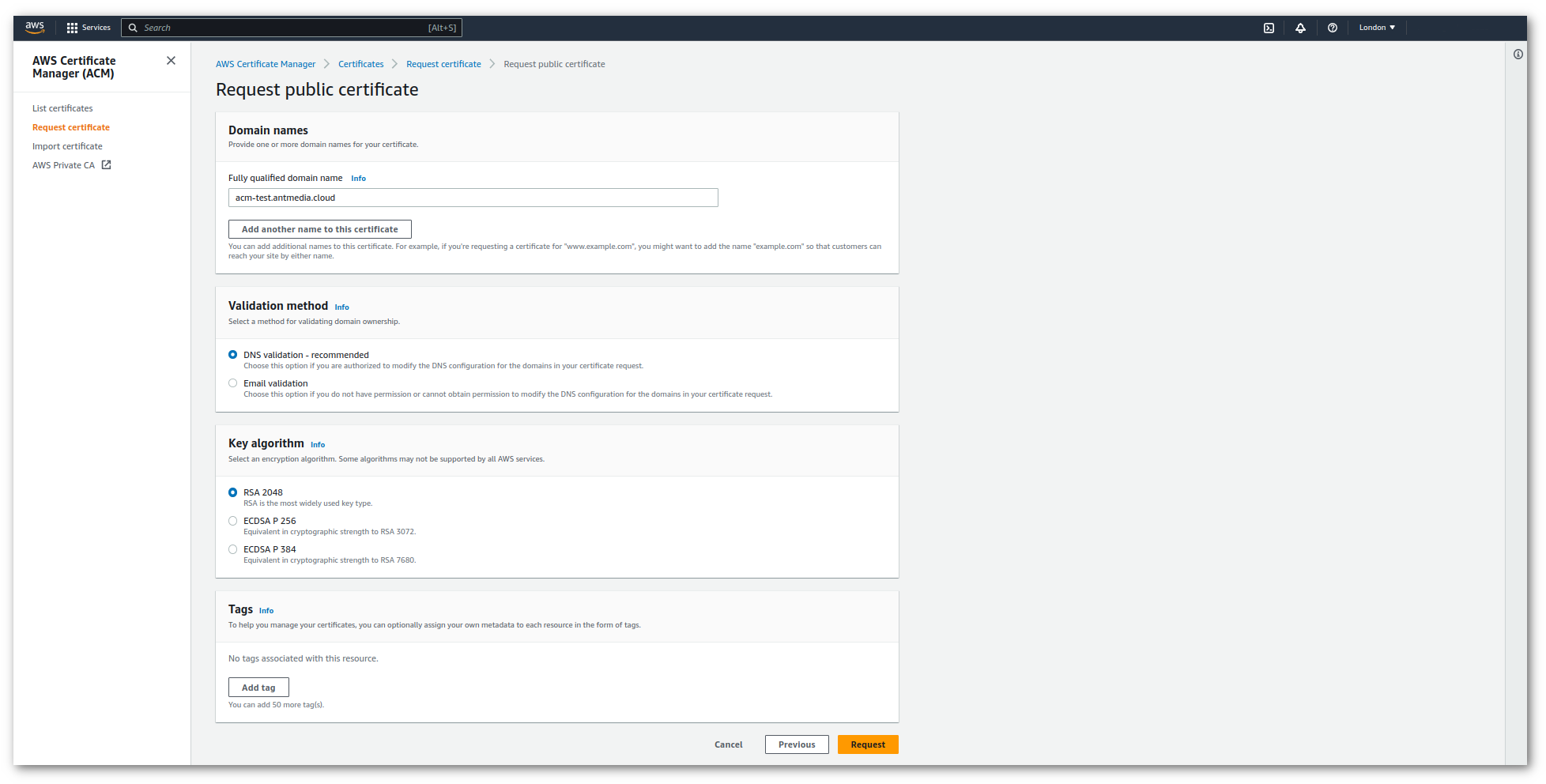Viewport: 1546px width, 784px height.
Task: Select RSA 2048 key algorithm
Action: click(x=233, y=492)
